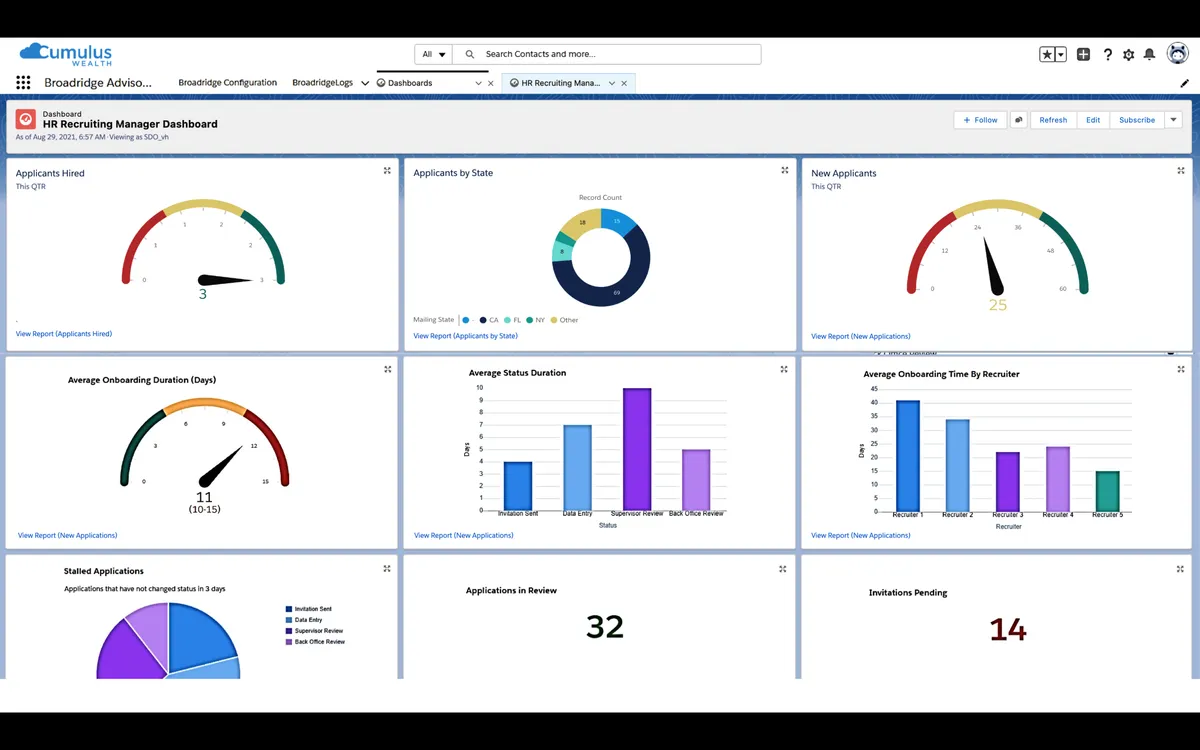Expand the Applicants Hired widget
Image resolution: width=1200 pixels, height=750 pixels.
coord(387,171)
